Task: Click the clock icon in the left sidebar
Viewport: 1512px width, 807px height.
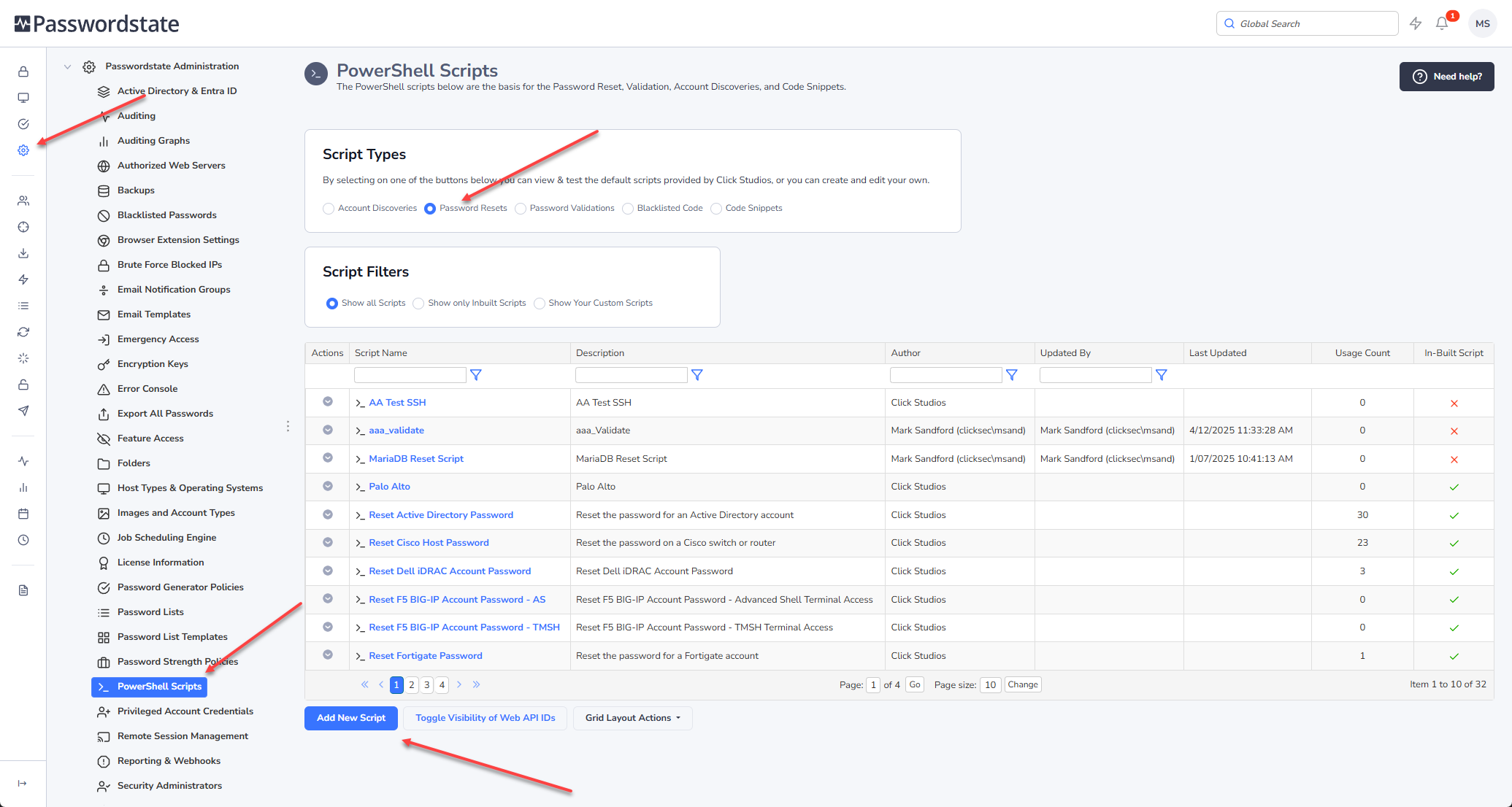Action: click(x=23, y=540)
